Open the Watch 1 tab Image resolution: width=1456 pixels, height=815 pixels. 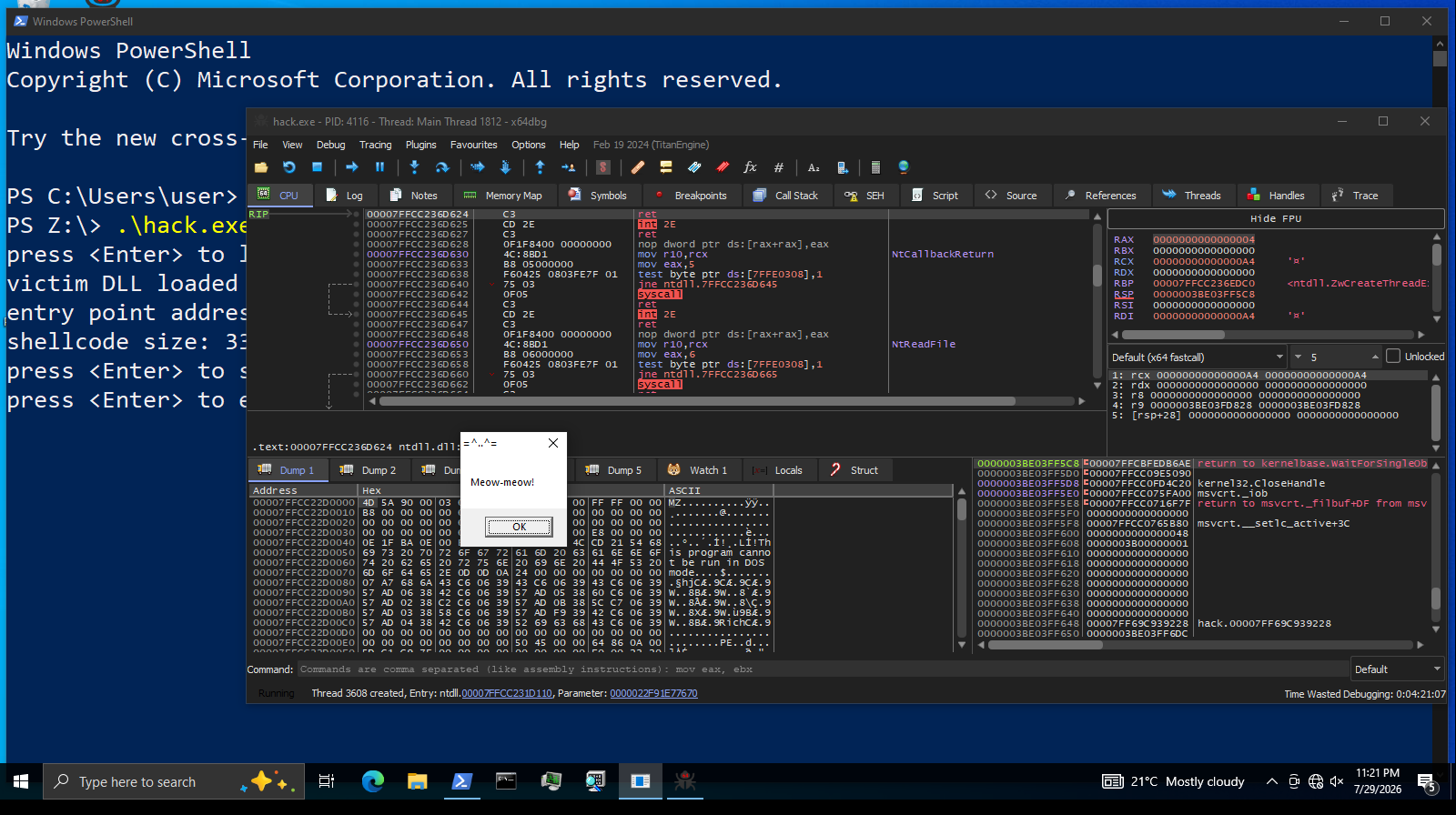coord(698,470)
